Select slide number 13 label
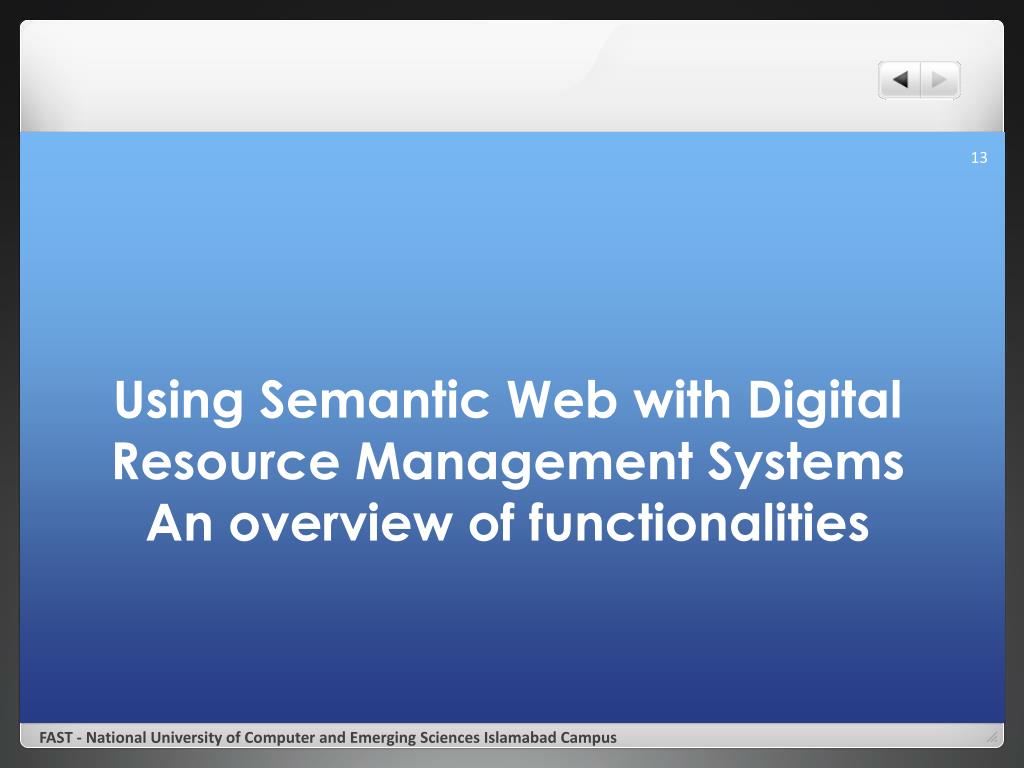This screenshot has height=768, width=1024. tap(978, 157)
